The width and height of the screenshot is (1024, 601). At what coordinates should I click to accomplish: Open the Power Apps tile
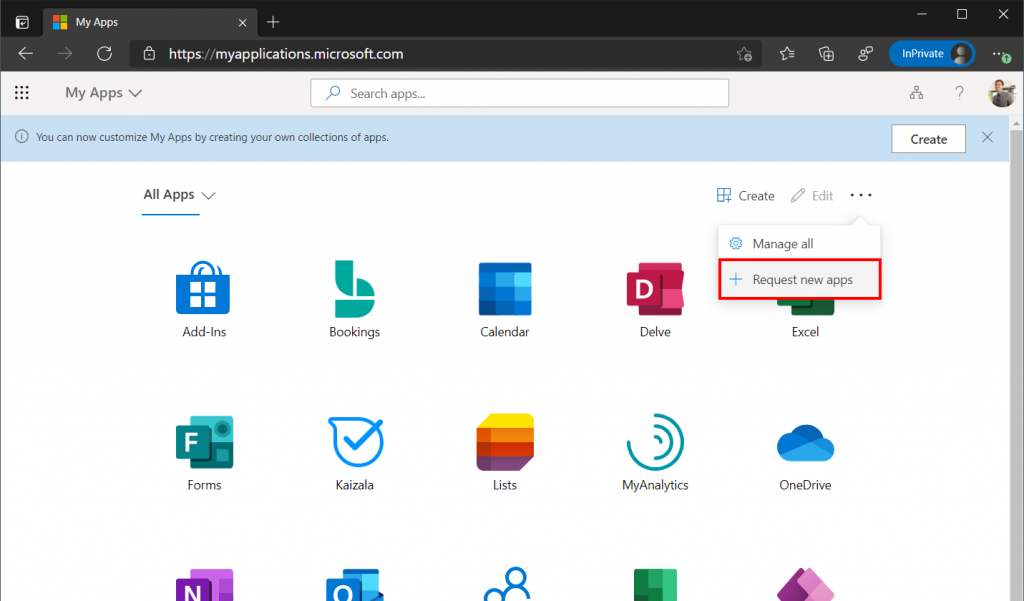(805, 585)
